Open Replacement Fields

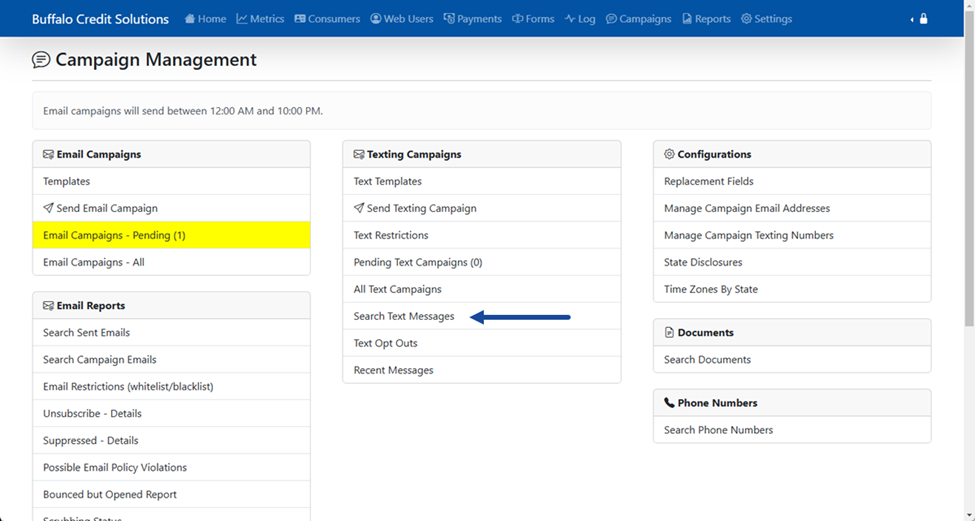click(x=792, y=181)
